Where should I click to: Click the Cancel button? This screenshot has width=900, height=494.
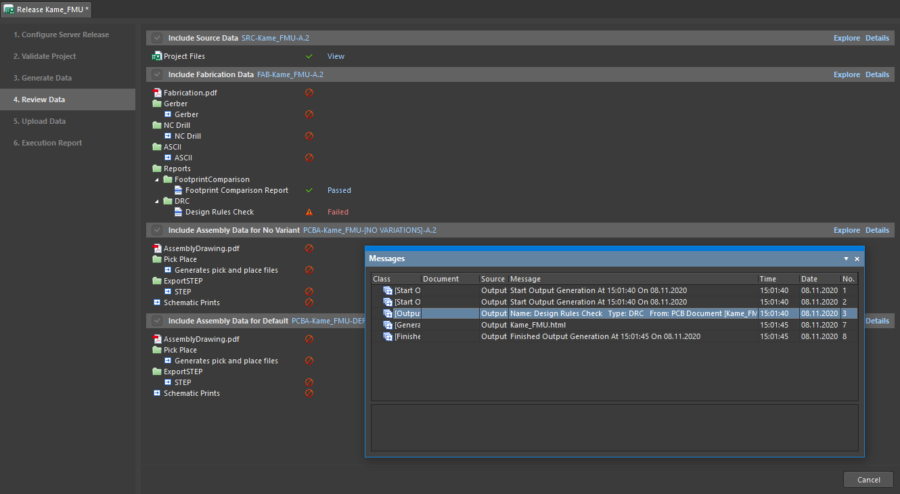point(867,479)
